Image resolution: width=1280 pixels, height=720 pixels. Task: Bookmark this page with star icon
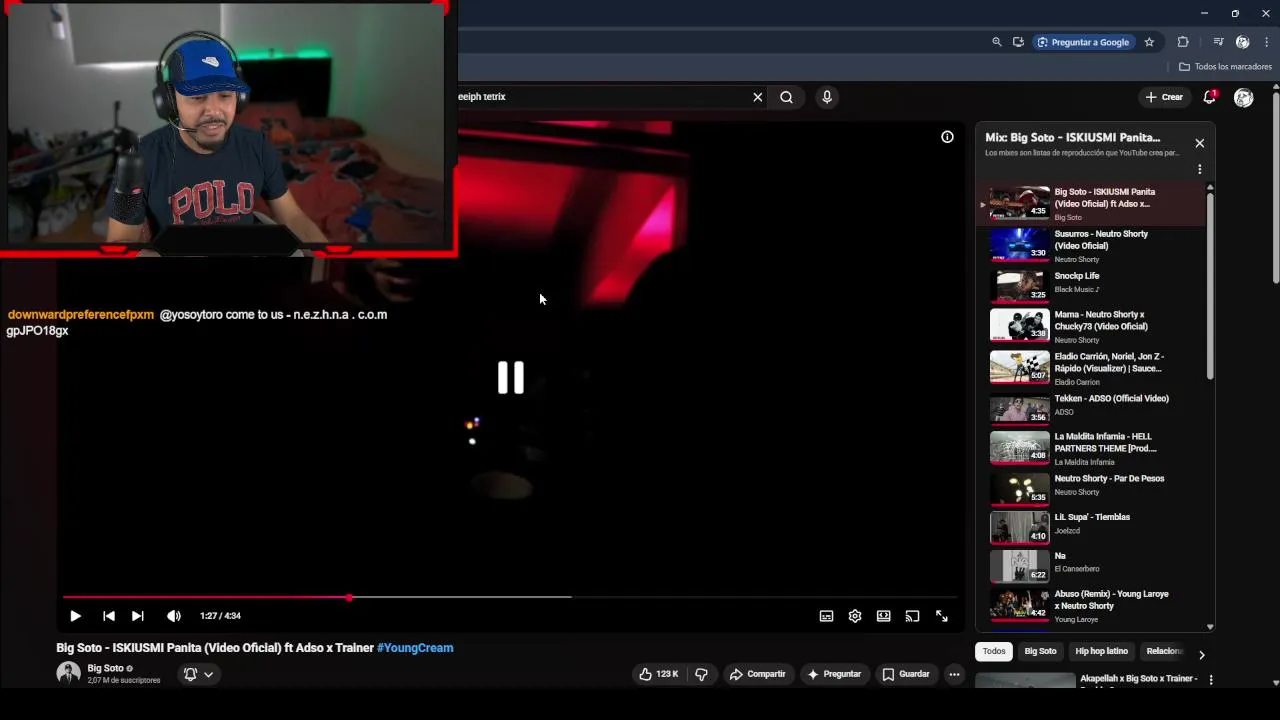(1149, 42)
